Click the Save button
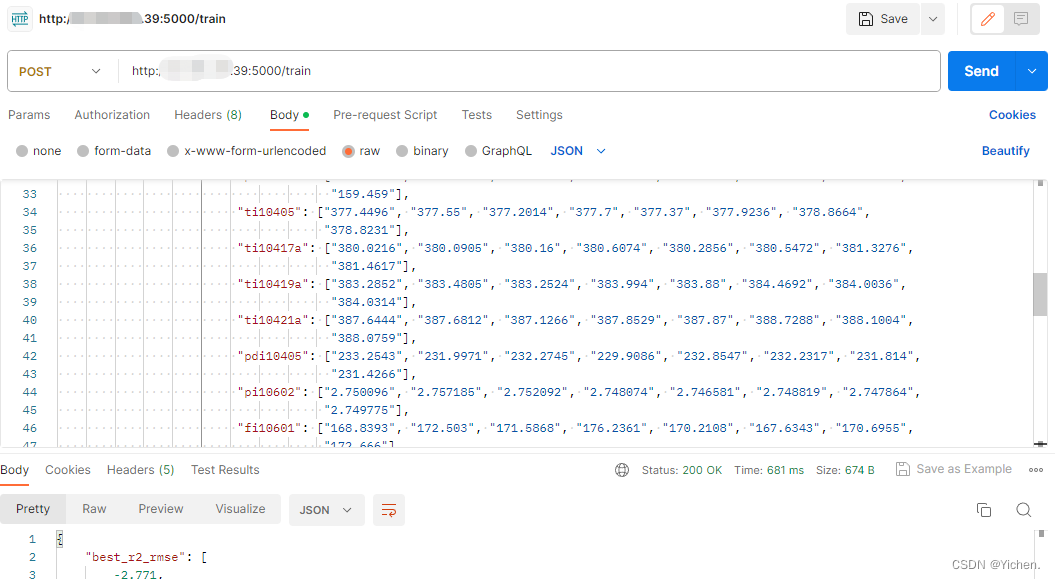Viewport: 1055px width, 579px height. pos(883,19)
